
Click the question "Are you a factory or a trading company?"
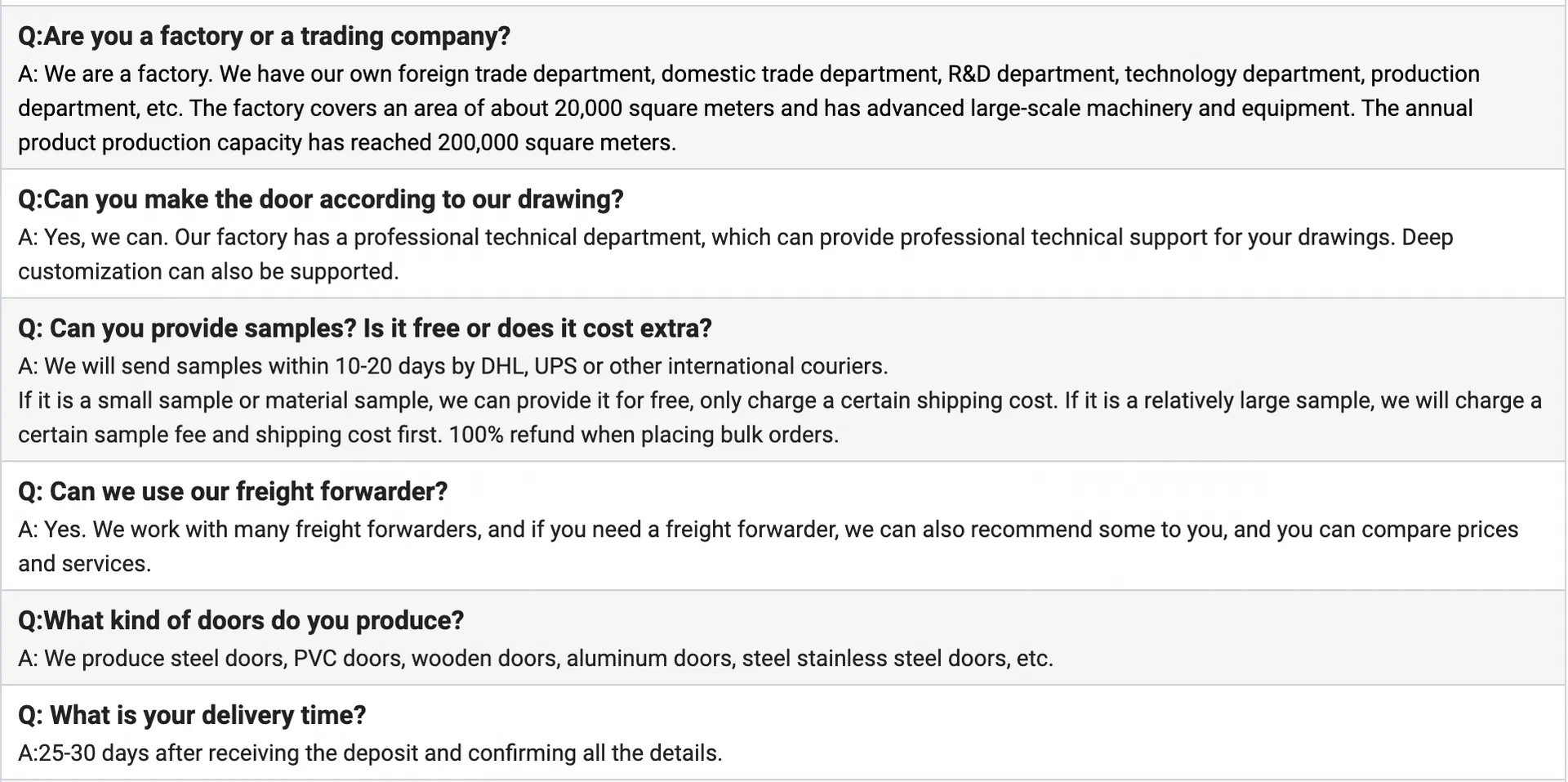pyautogui.click(x=264, y=36)
